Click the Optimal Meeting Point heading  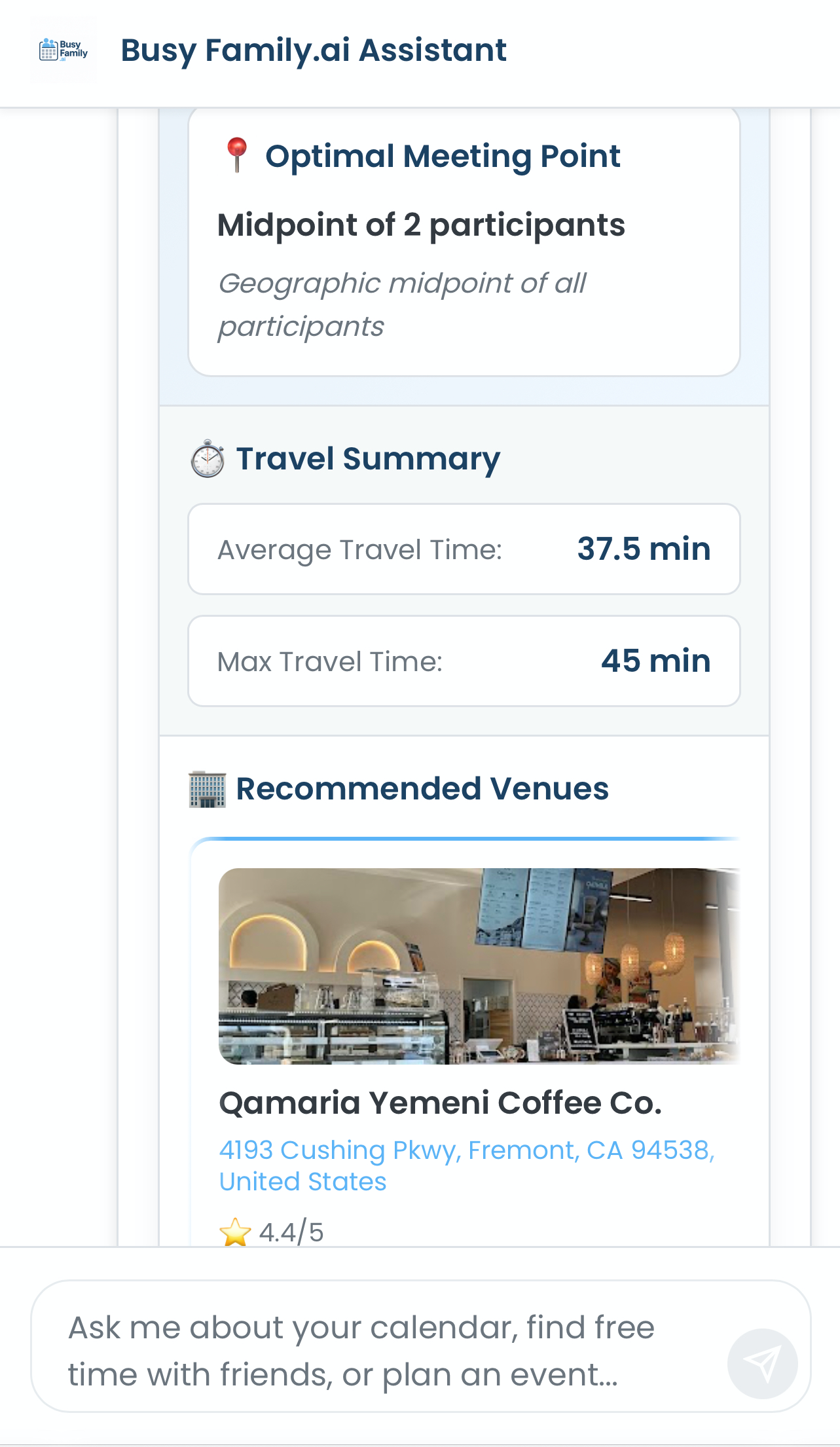tap(443, 156)
